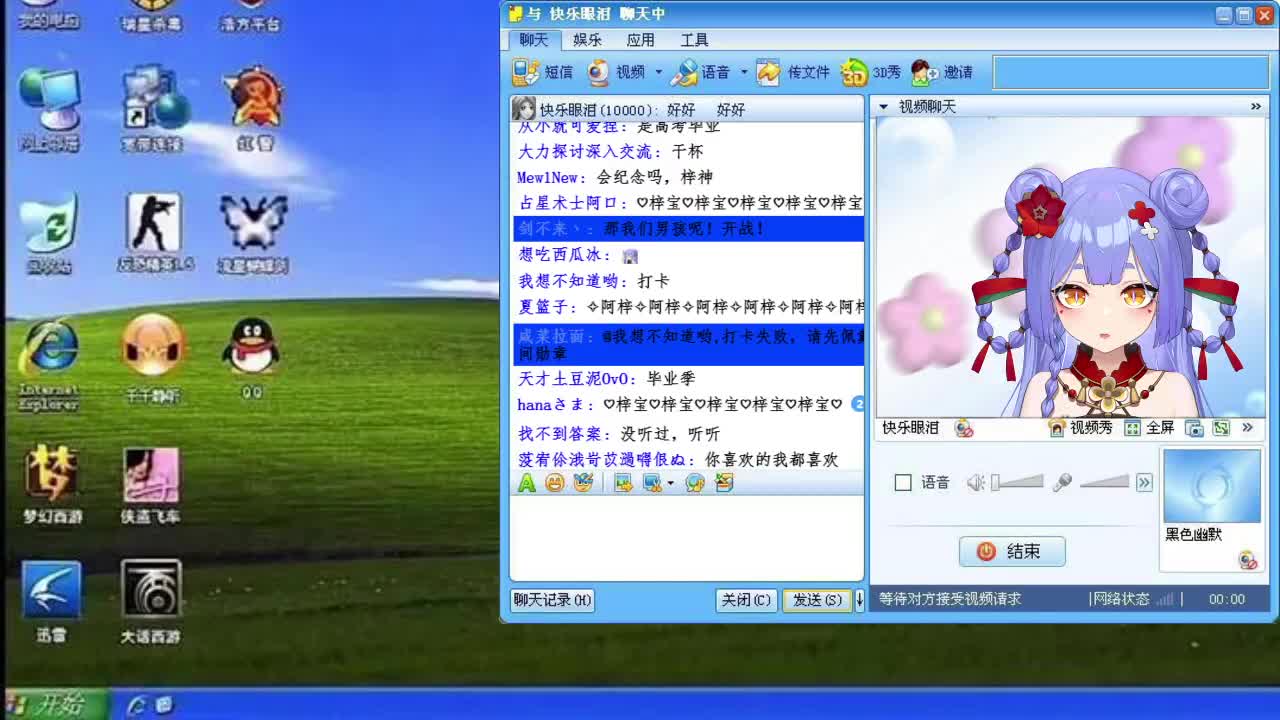Image resolution: width=1280 pixels, height=720 pixels.
Task: Click the virtual avatar video feed
Action: coord(1071,267)
